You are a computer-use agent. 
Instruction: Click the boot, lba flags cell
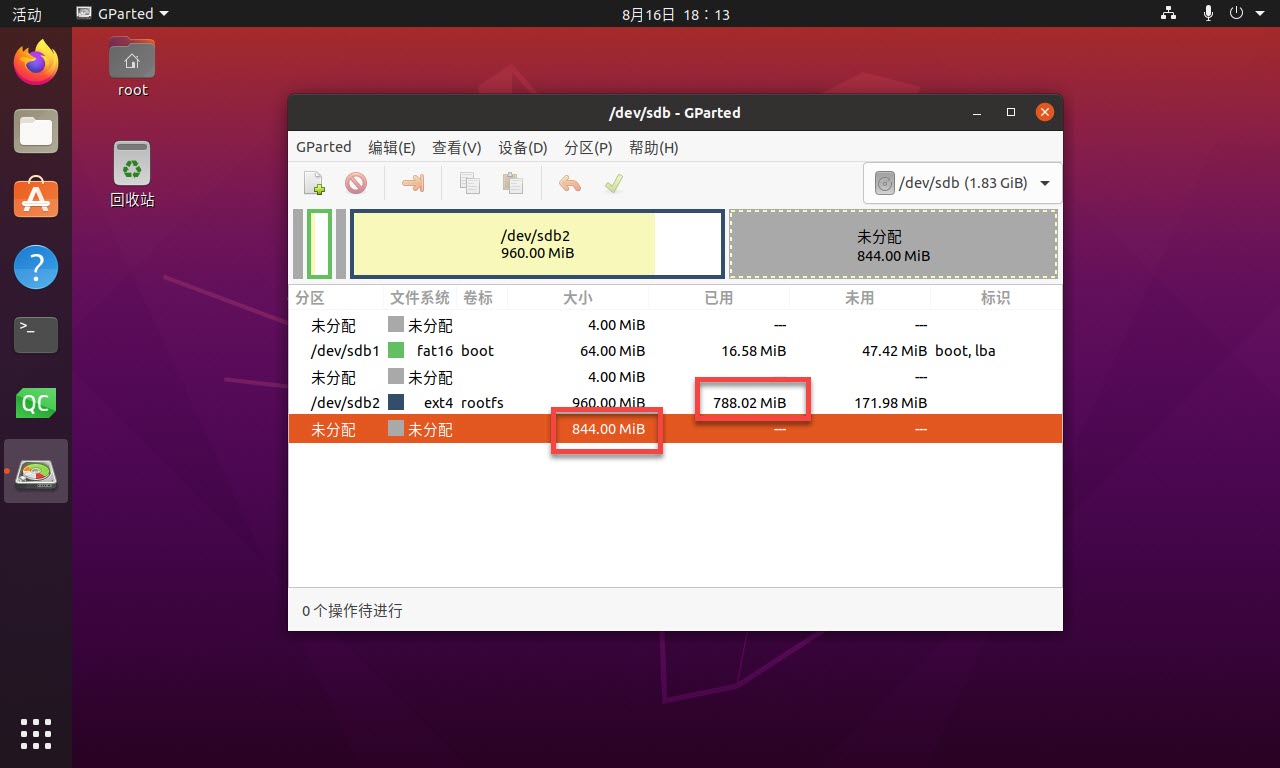click(965, 351)
